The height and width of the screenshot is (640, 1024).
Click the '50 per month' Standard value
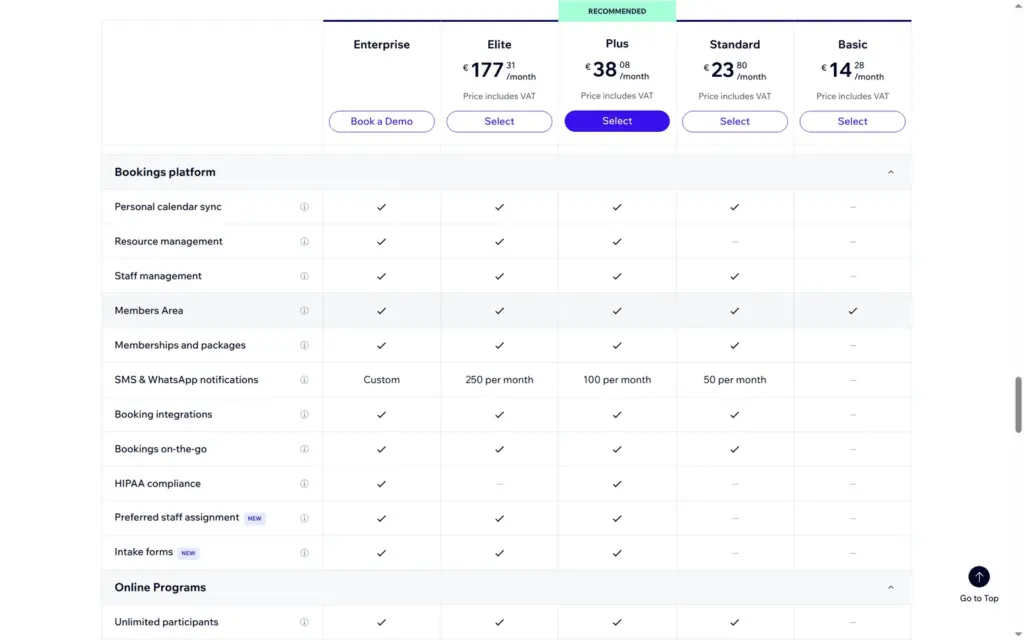click(735, 380)
